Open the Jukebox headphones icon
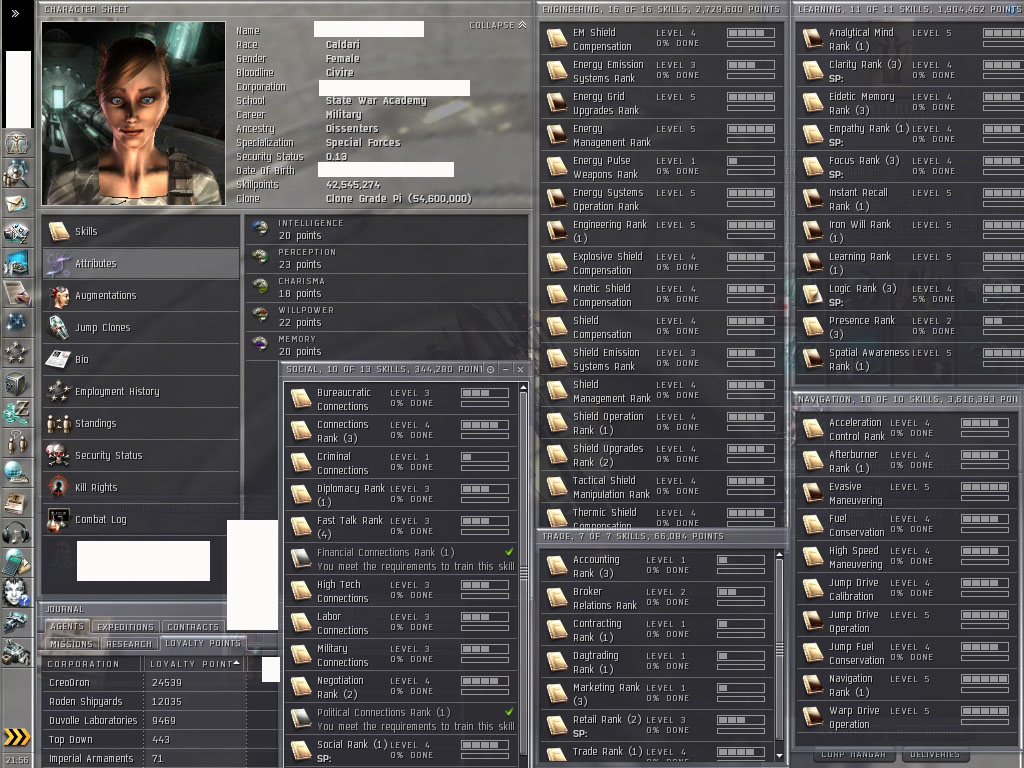Image resolution: width=1024 pixels, height=768 pixels. point(16,533)
